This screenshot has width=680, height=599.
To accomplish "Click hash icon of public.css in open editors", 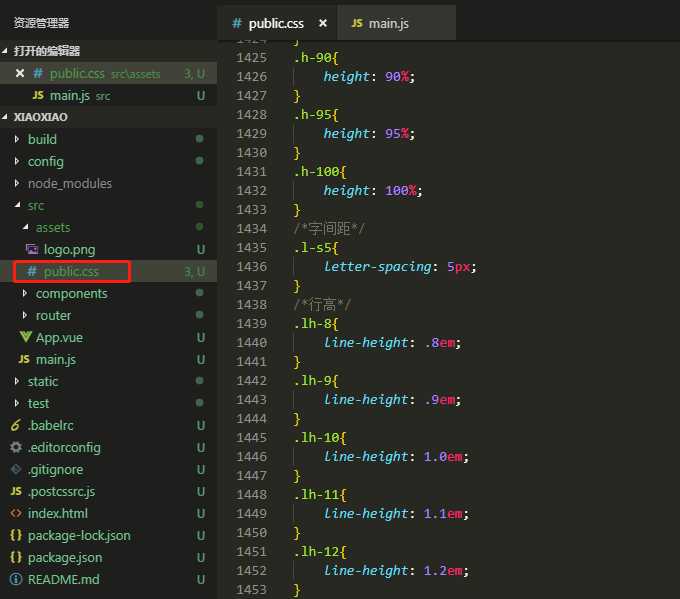I will 38,73.
